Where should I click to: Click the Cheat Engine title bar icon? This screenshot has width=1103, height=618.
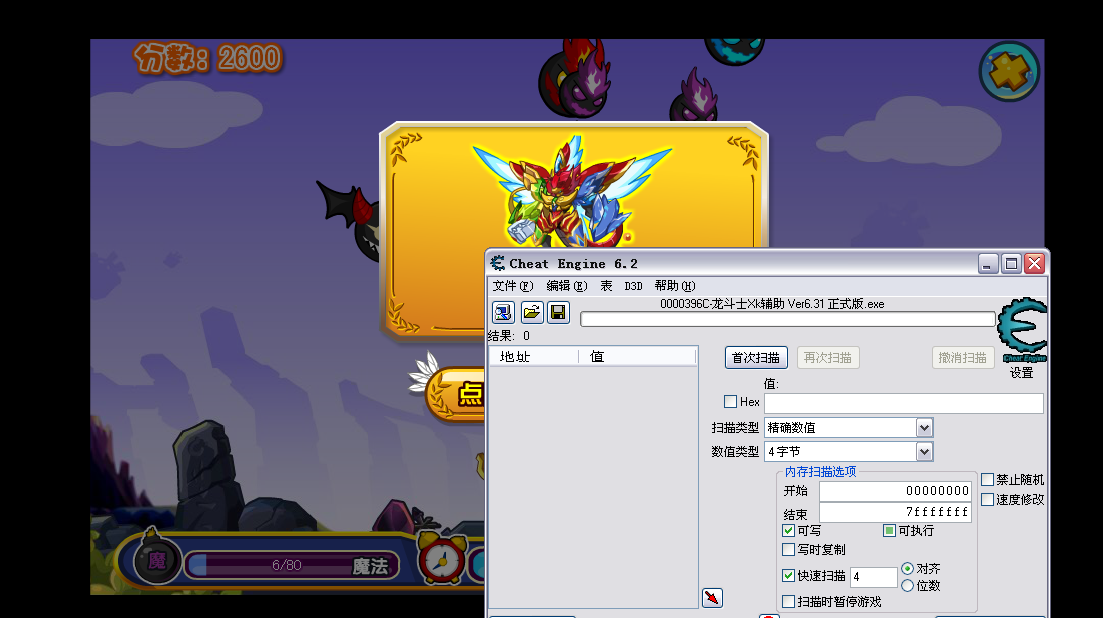point(498,264)
